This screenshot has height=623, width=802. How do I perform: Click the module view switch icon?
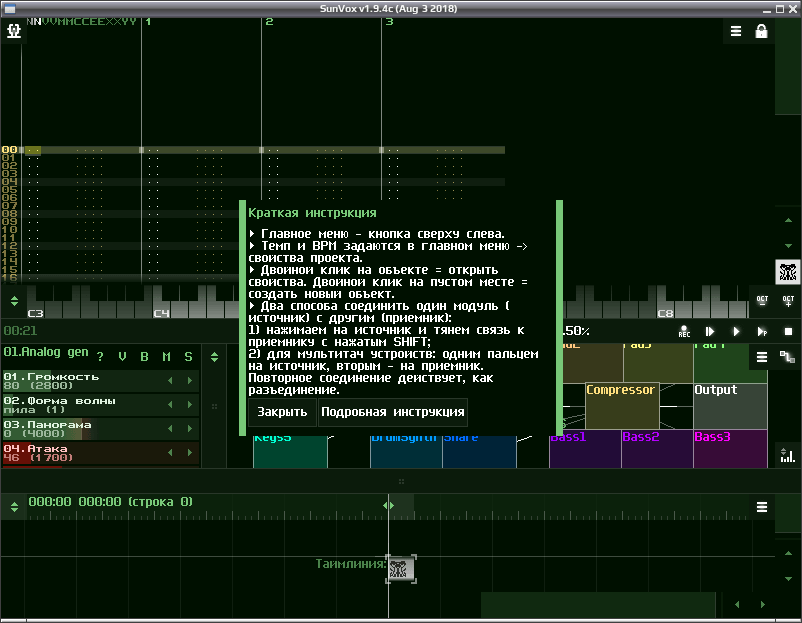(x=788, y=272)
